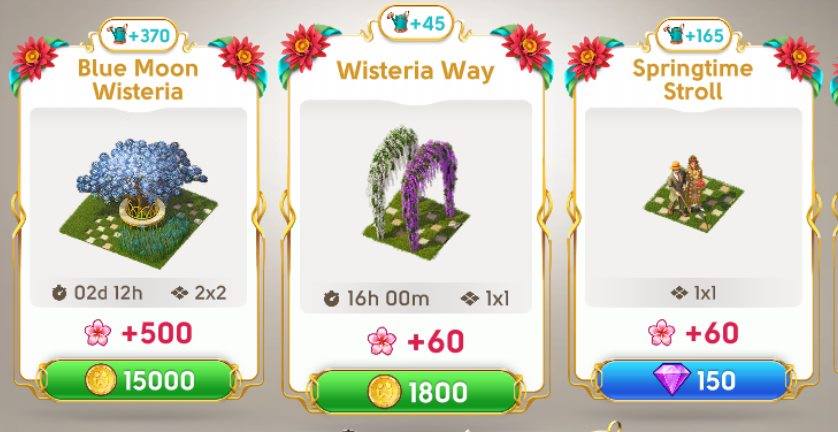Click the Springtime Stroll title text
The image size is (838, 432).
click(693, 80)
